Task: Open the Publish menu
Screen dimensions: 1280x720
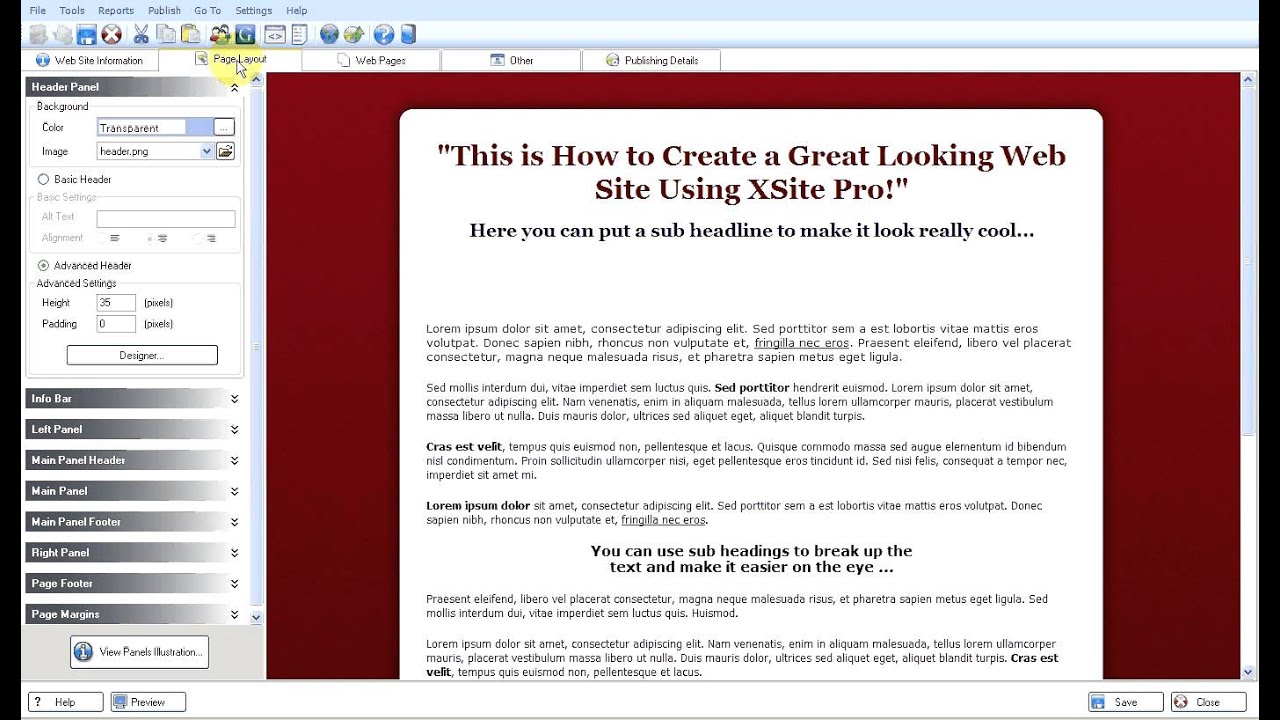Action: click(x=164, y=10)
